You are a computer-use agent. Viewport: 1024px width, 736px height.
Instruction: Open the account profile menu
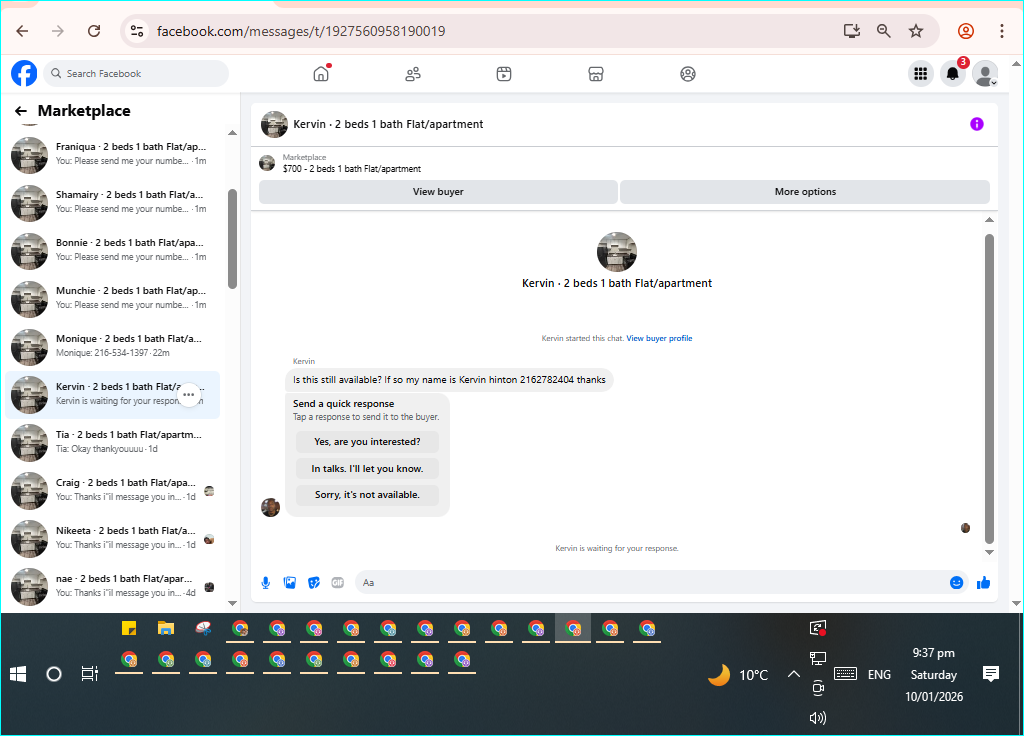coord(985,74)
